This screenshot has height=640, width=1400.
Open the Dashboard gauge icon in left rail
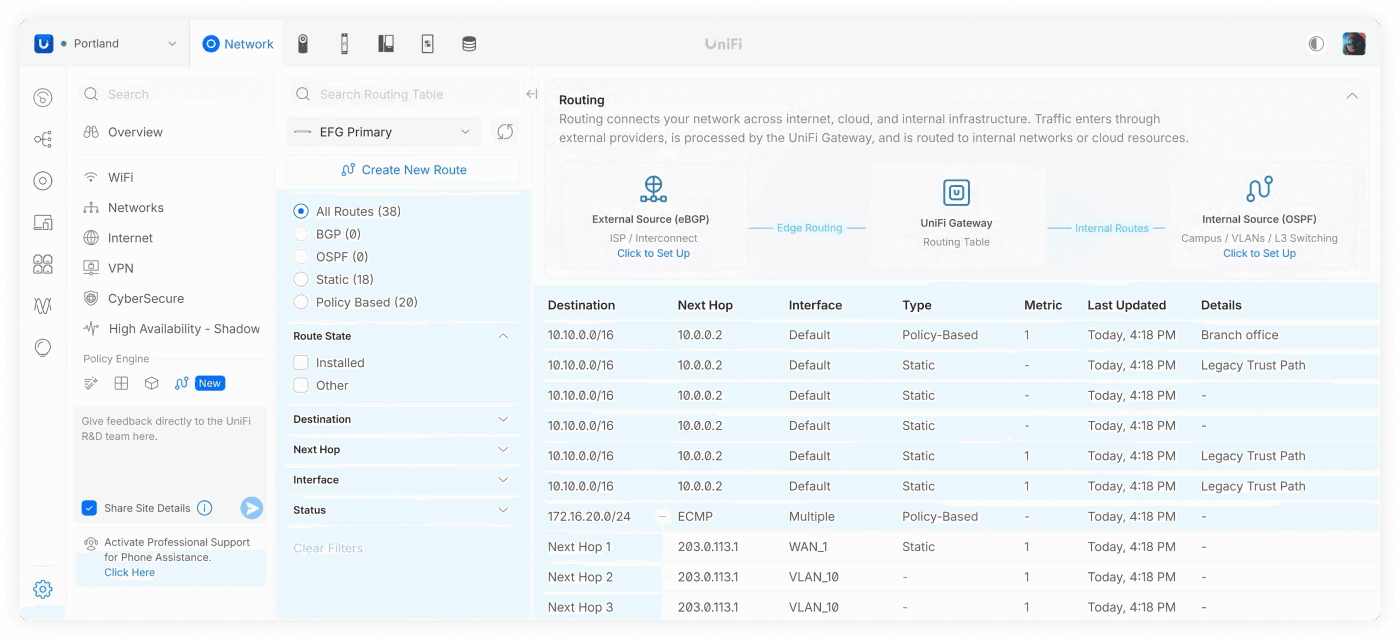click(43, 98)
